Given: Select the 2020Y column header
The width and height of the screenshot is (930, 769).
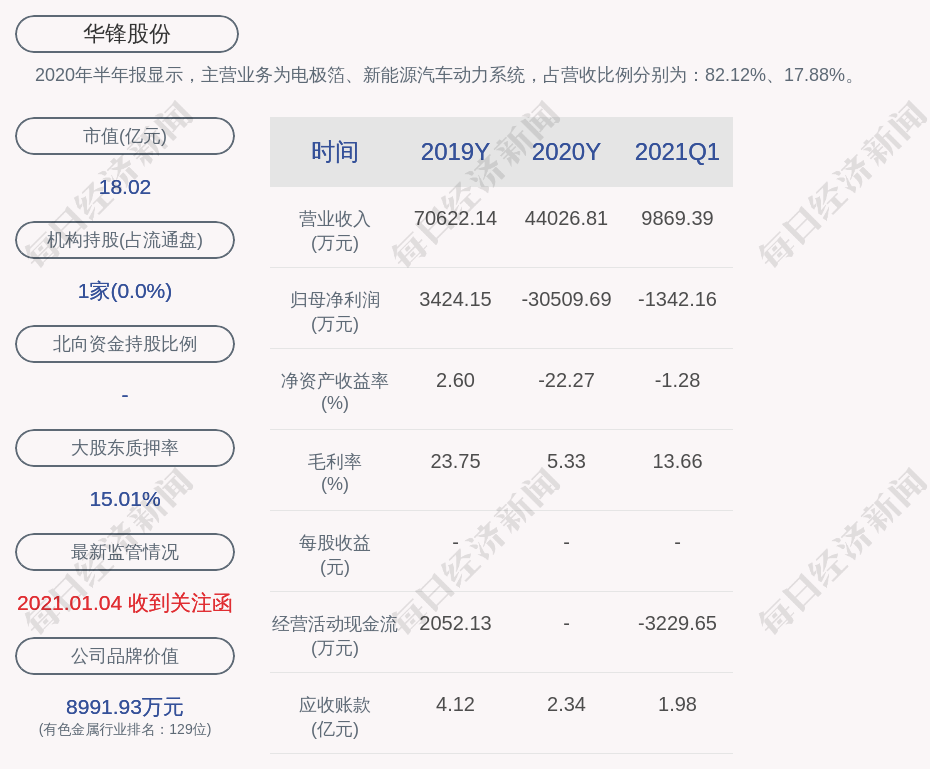Looking at the screenshot, I should pos(566,152).
